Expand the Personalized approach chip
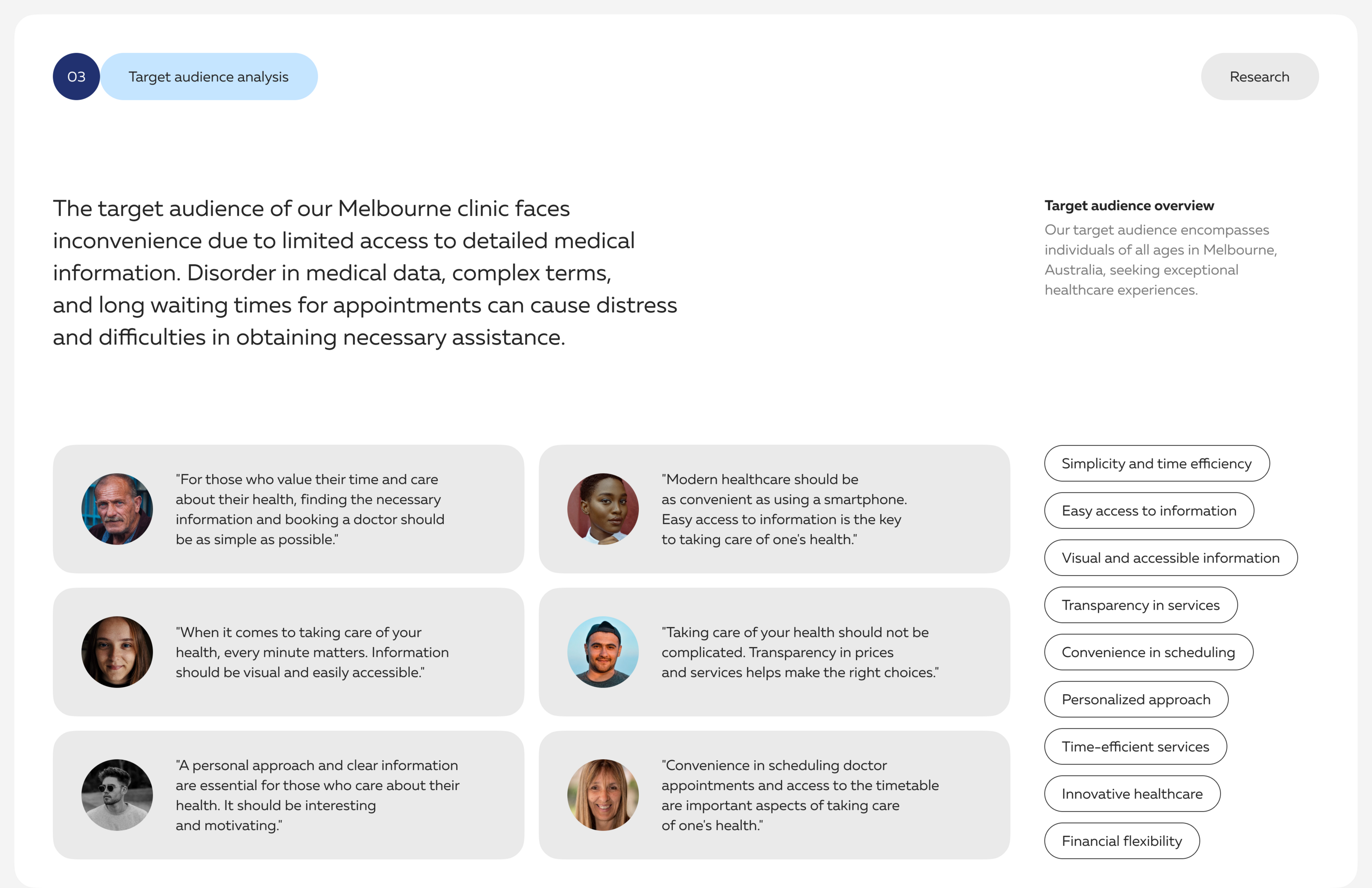The width and height of the screenshot is (1372, 888). point(1136,699)
